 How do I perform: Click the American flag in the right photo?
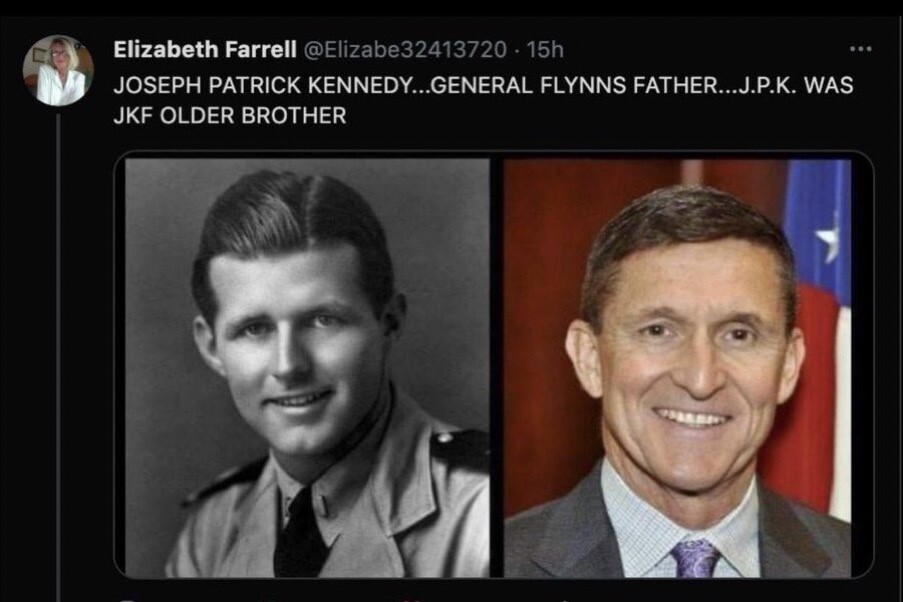click(820, 300)
